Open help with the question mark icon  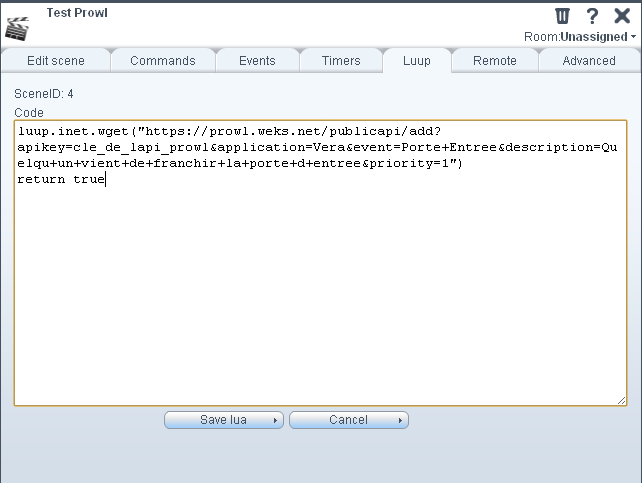592,16
